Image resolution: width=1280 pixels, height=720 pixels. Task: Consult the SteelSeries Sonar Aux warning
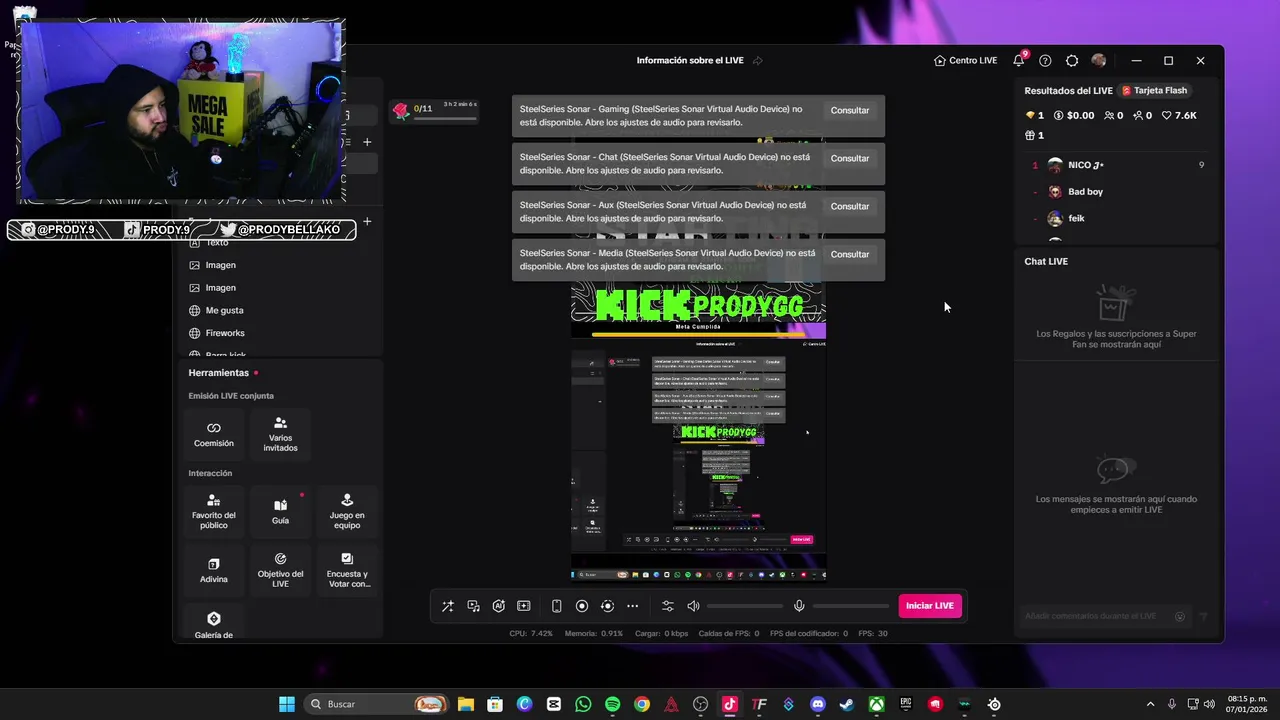850,206
